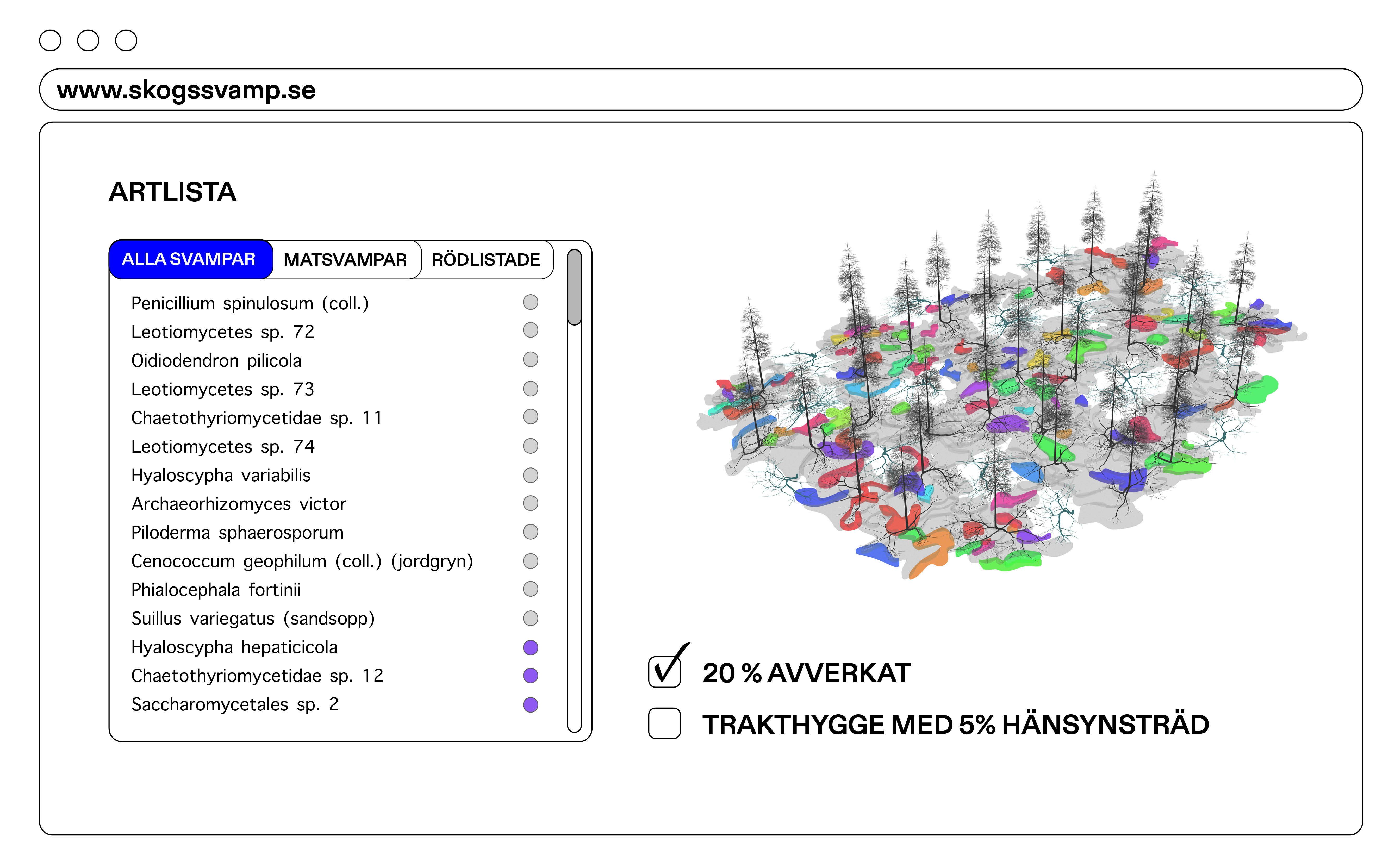Click the Hyaloscypha variabilis species name
Screen dimensions: 1389x868
click(x=220, y=475)
